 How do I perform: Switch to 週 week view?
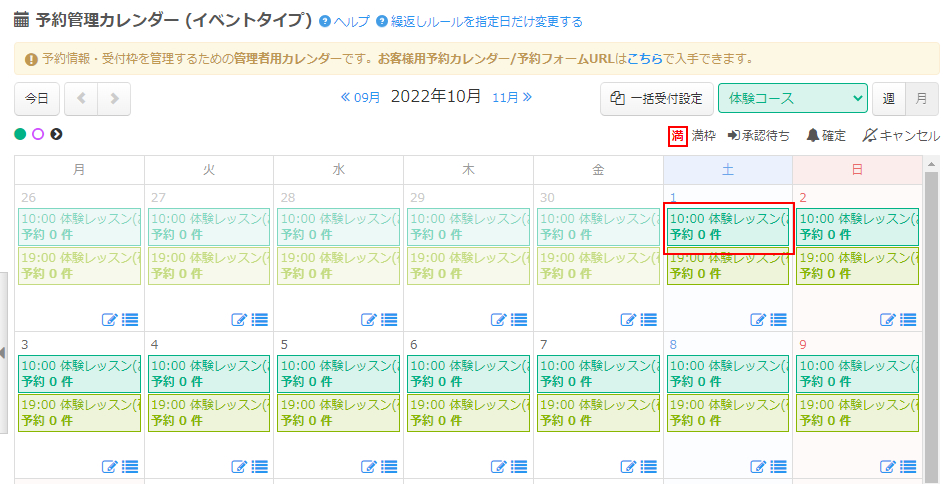pos(888,99)
